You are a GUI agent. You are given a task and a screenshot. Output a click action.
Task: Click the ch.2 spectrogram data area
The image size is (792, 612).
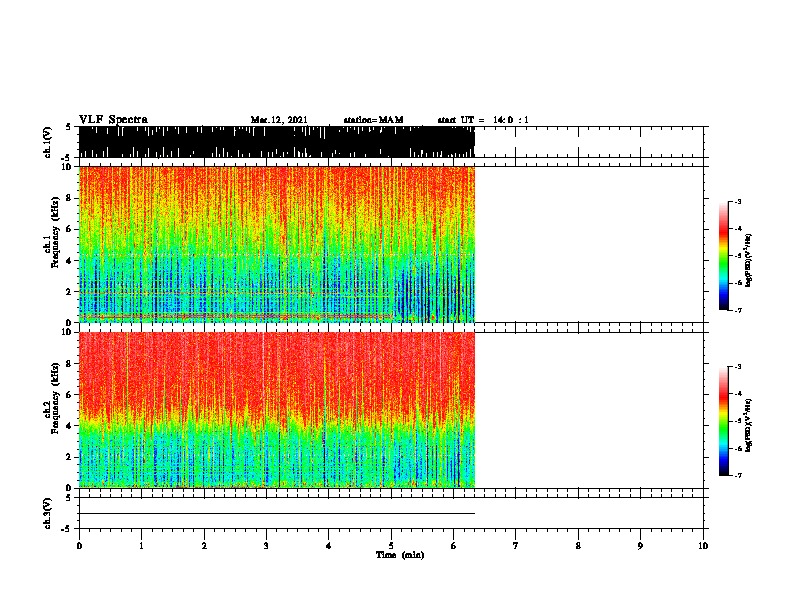pos(277,410)
